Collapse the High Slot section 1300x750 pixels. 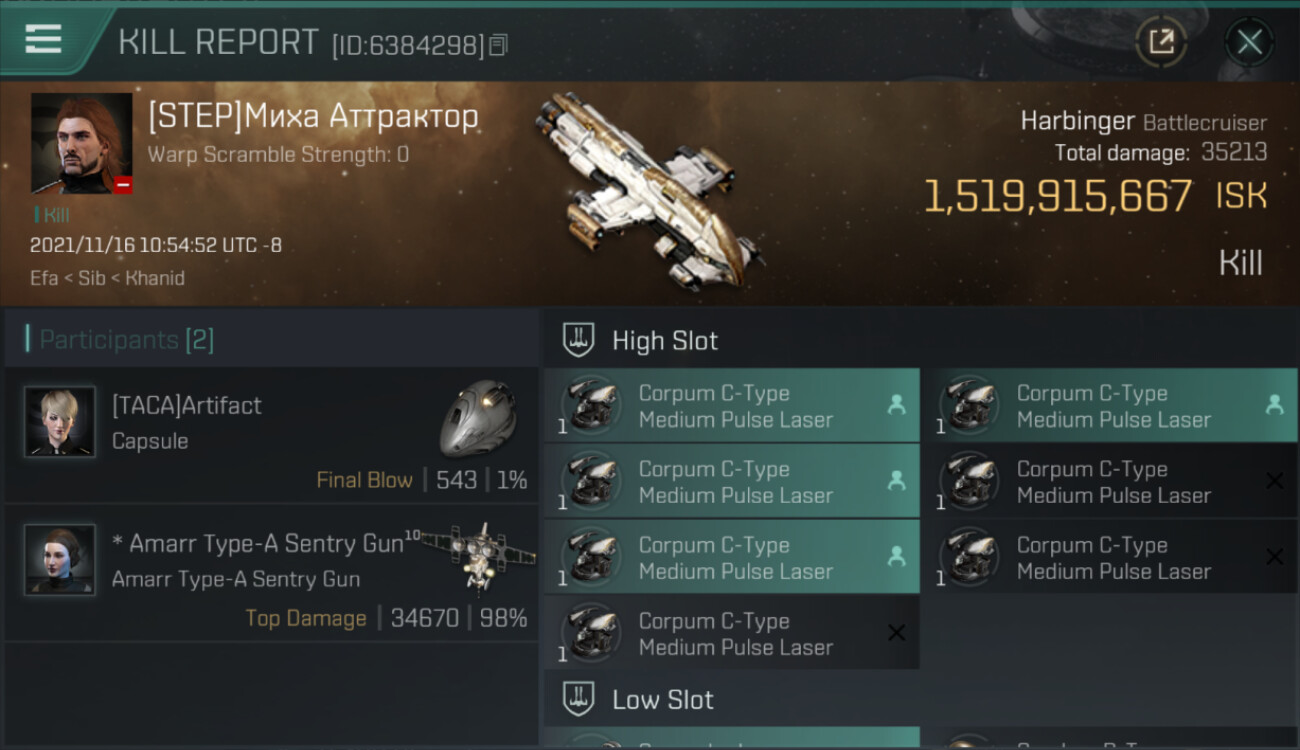(665, 341)
